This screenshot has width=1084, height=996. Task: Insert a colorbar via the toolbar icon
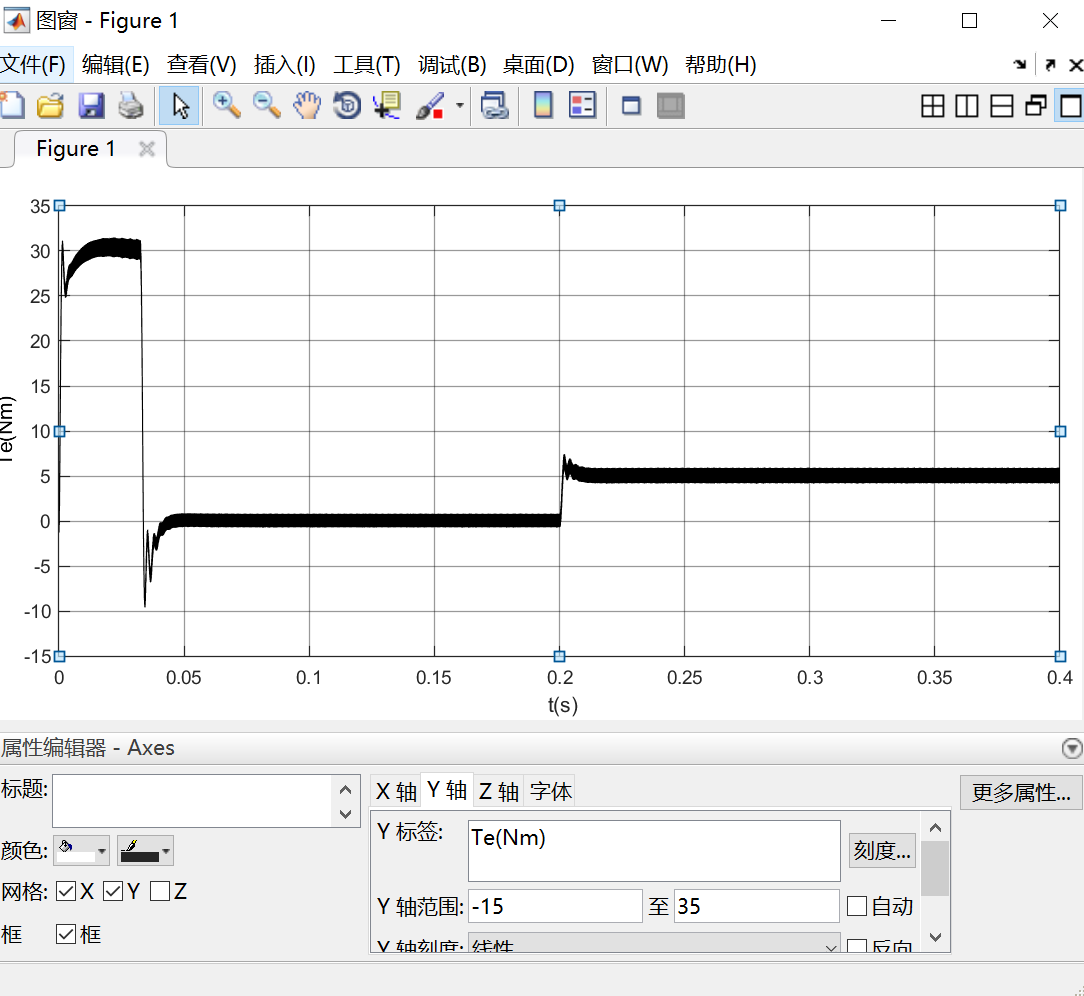(543, 106)
